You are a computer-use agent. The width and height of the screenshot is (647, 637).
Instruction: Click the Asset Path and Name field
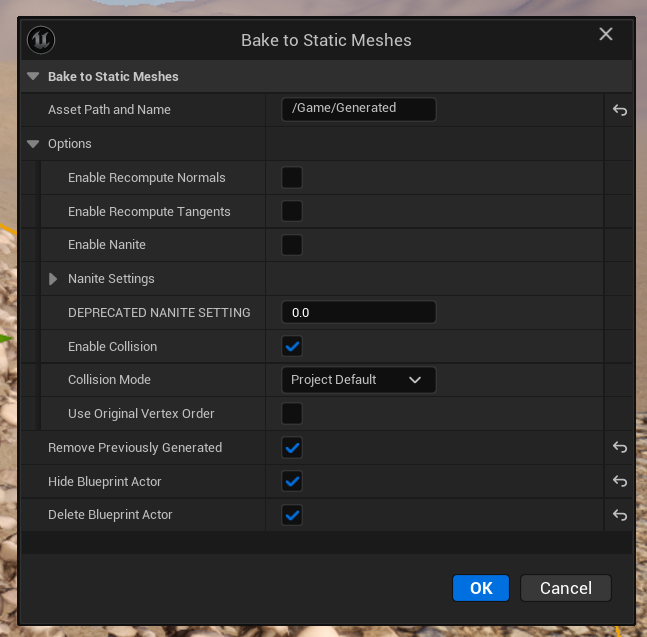(x=358, y=109)
